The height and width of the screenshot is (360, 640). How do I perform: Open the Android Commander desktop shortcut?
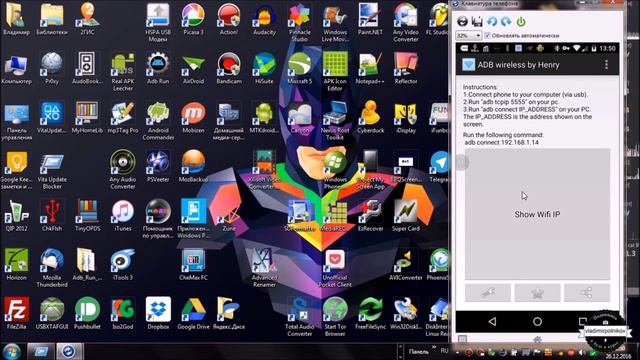point(158,121)
